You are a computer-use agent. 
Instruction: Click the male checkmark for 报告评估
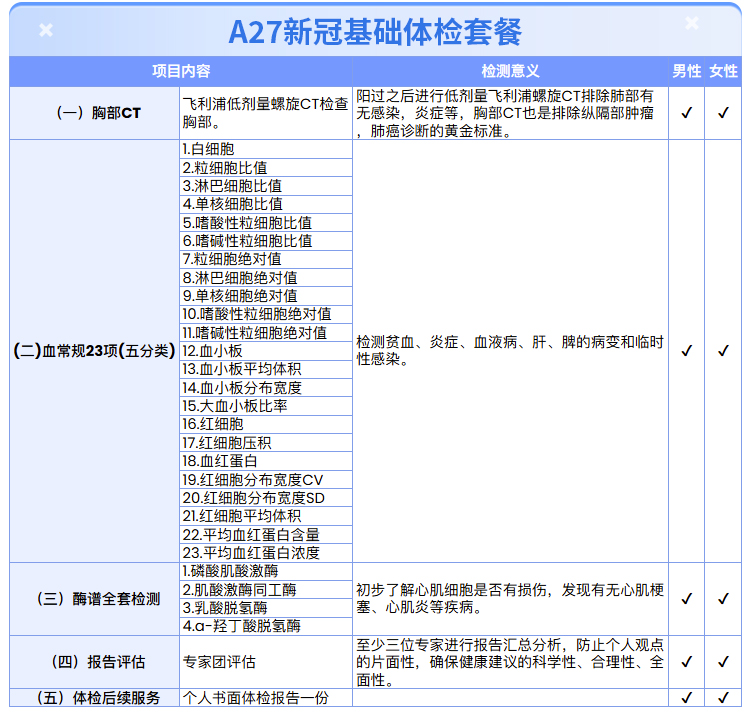coord(686,662)
